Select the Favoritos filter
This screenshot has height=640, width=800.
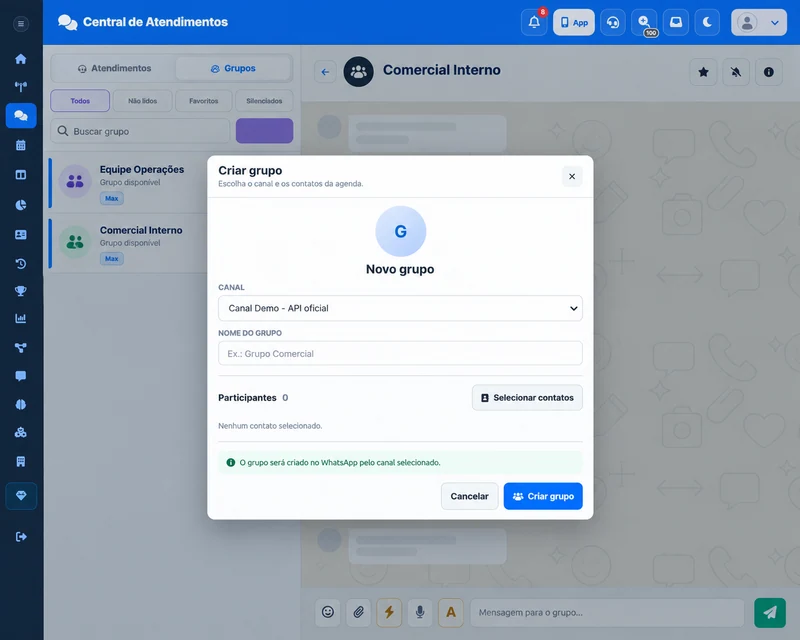point(204,101)
